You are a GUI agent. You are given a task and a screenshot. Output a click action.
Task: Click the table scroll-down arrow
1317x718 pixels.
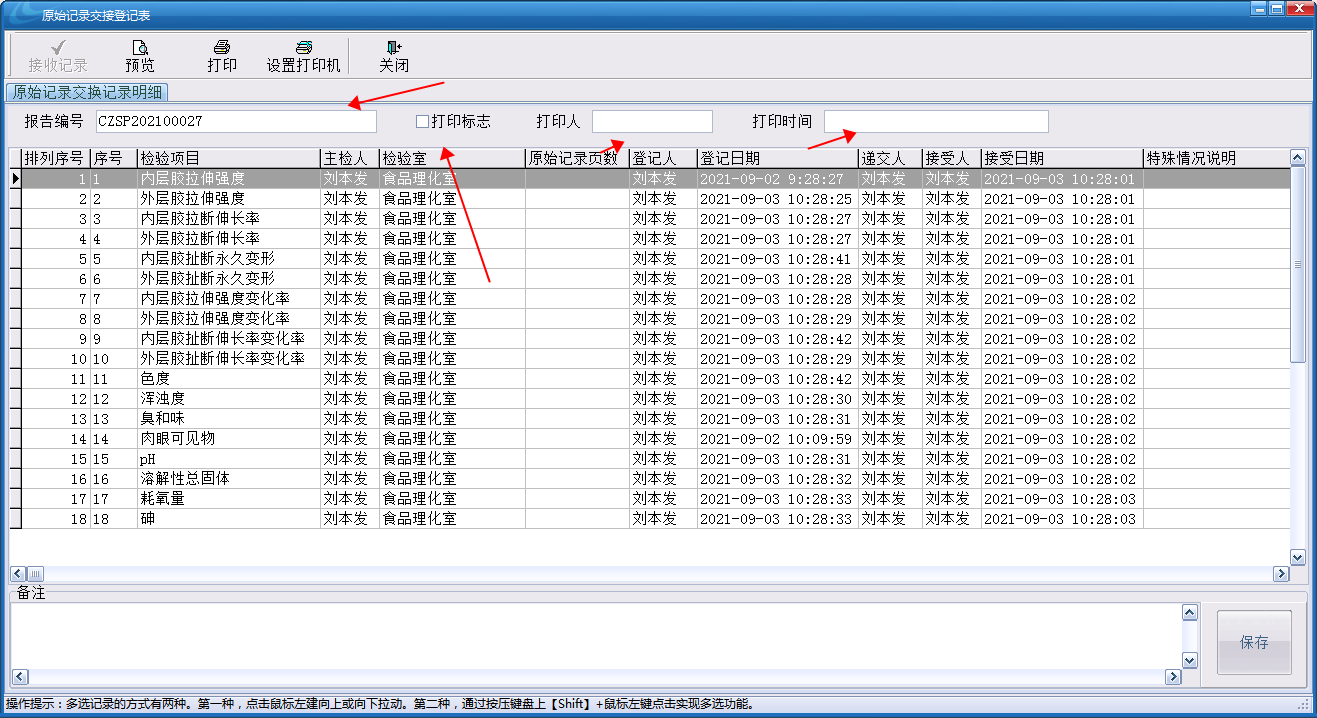[1297, 557]
